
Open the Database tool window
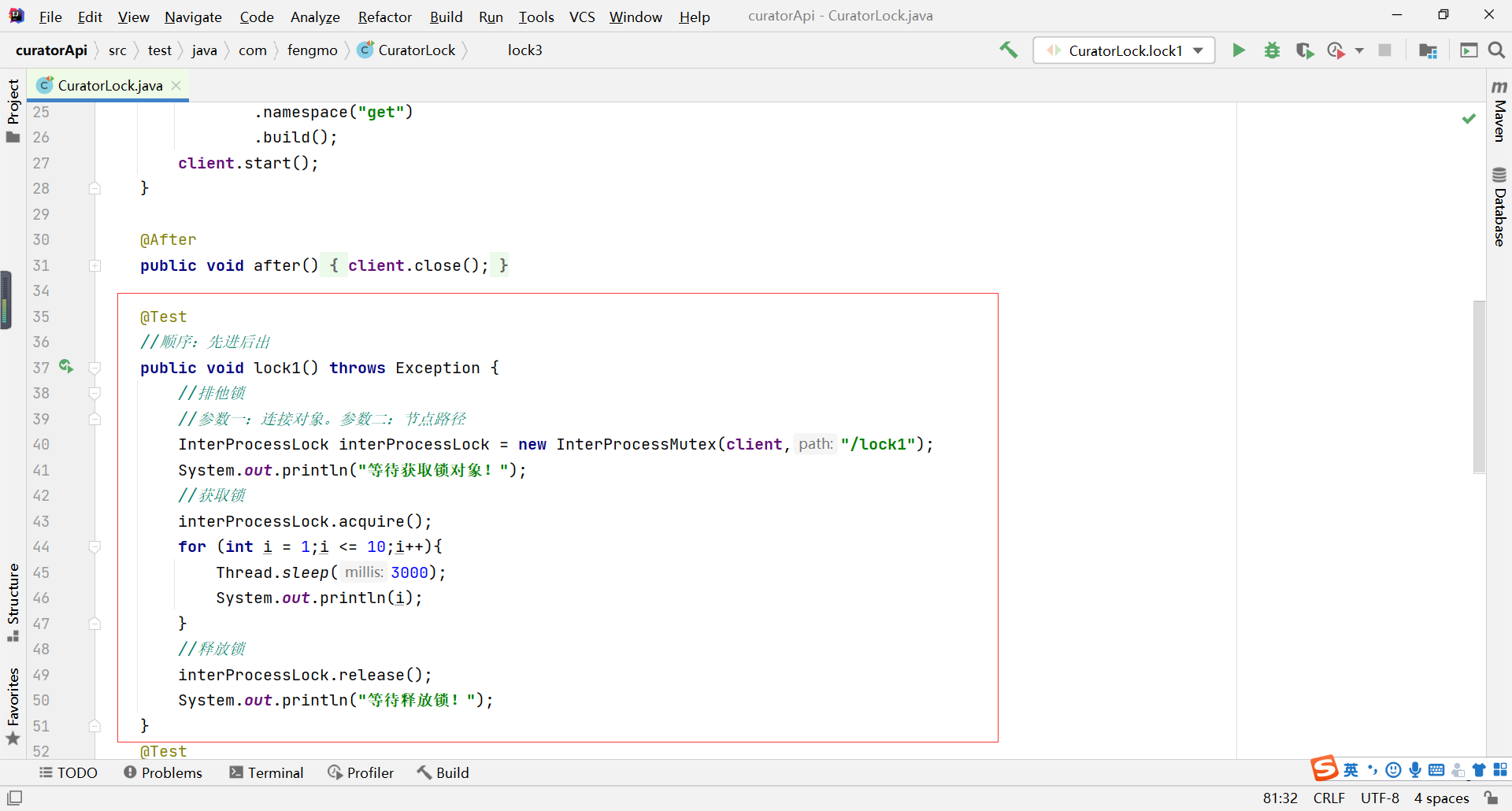click(x=1499, y=206)
